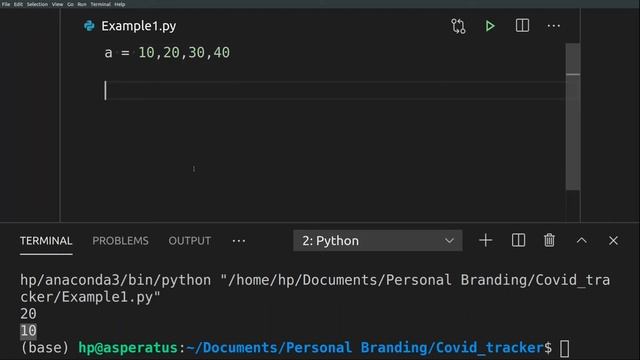This screenshot has width=640, height=360.
Task: Switch to the TERMINAL panel tab
Action: [46, 241]
